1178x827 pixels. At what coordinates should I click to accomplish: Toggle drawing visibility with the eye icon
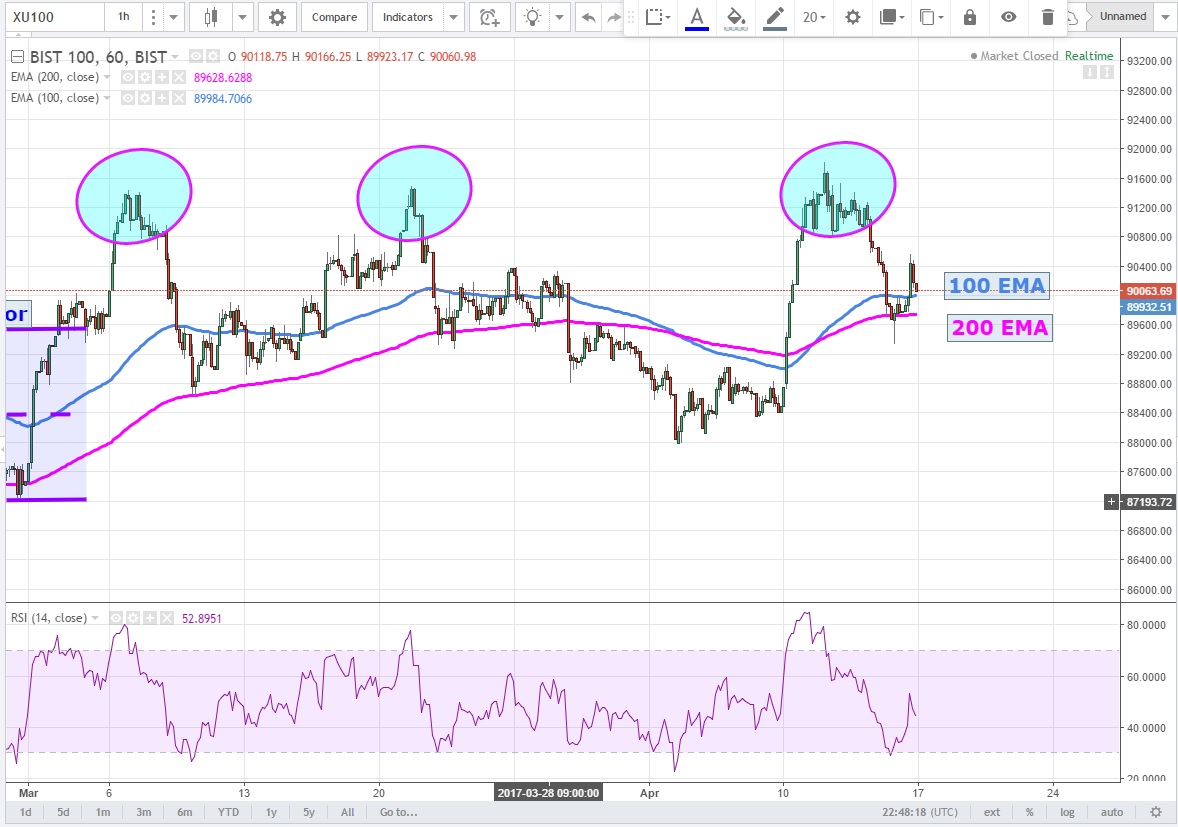[1009, 17]
